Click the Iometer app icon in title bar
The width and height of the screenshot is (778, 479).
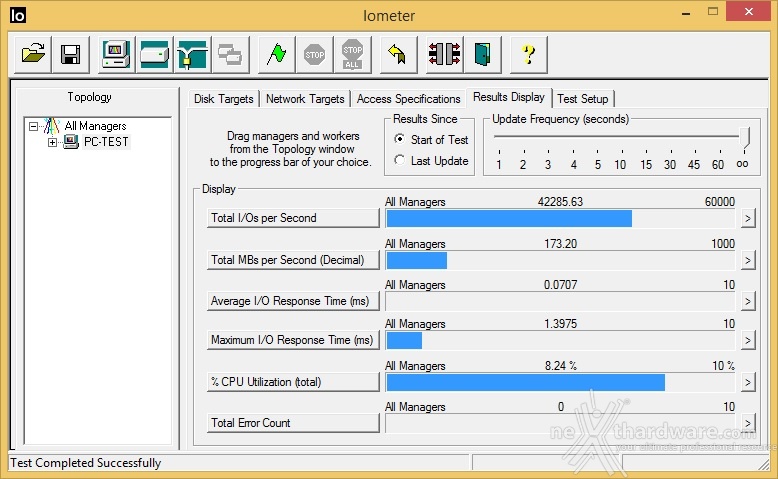(x=17, y=15)
